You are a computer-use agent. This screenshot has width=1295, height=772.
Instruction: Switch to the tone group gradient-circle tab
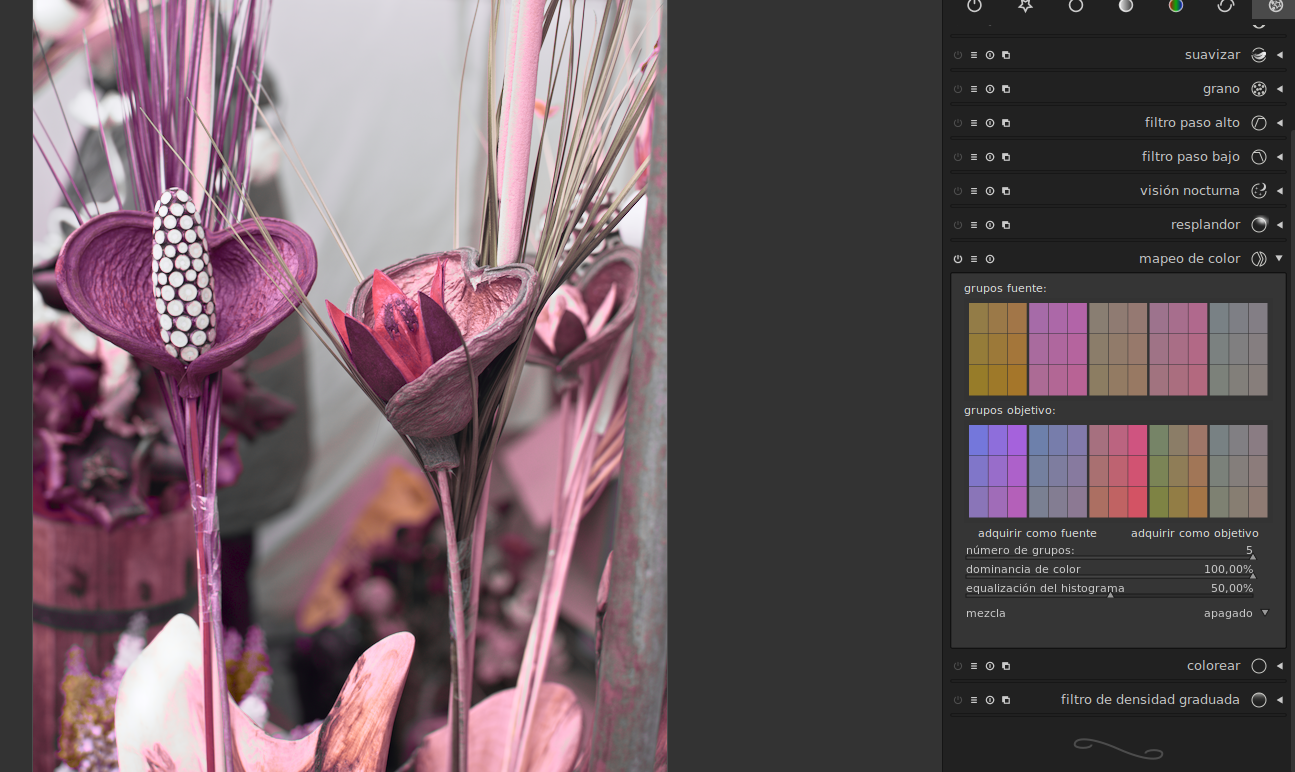1126,6
